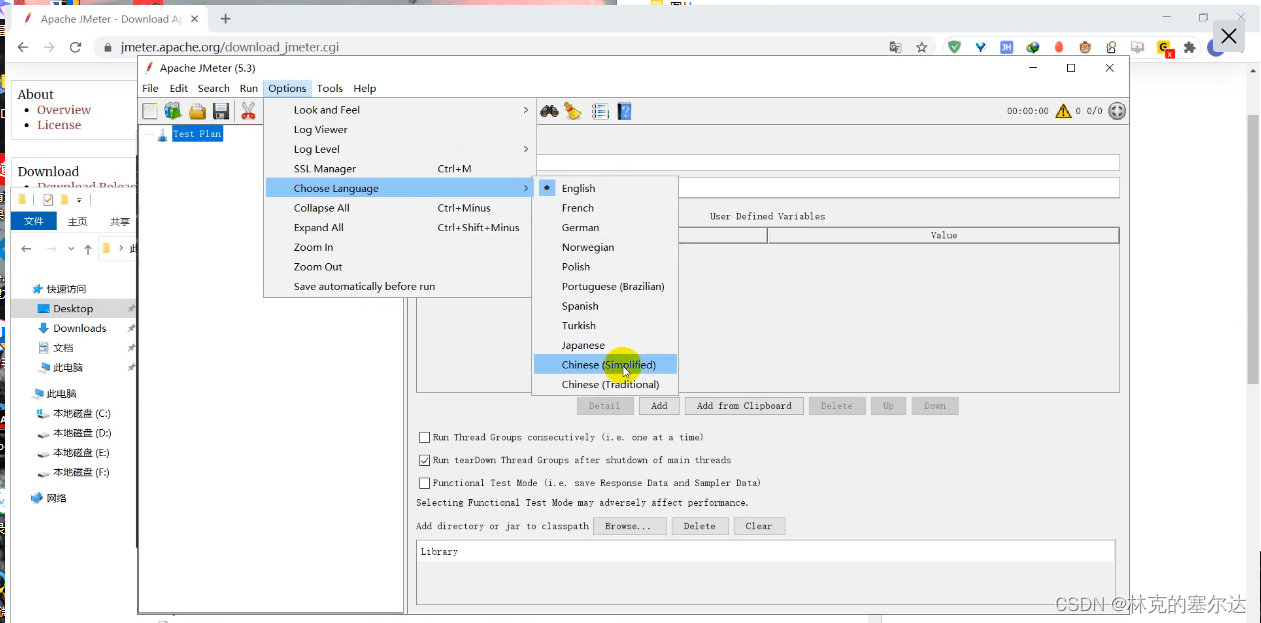Open the Help menu
Screen dimensions: 1261x623
364,88
